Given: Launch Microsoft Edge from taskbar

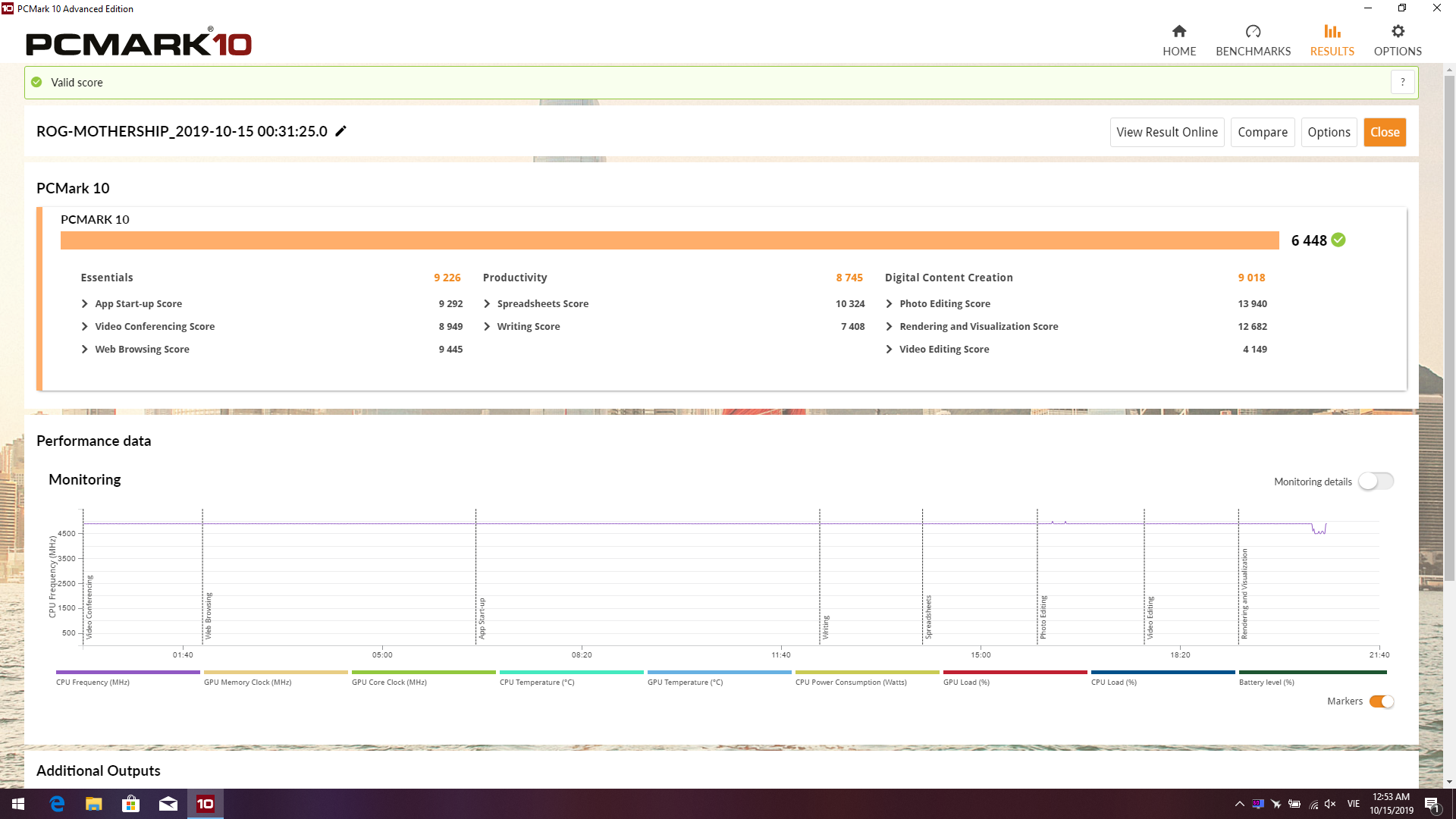Looking at the screenshot, I should pyautogui.click(x=57, y=804).
